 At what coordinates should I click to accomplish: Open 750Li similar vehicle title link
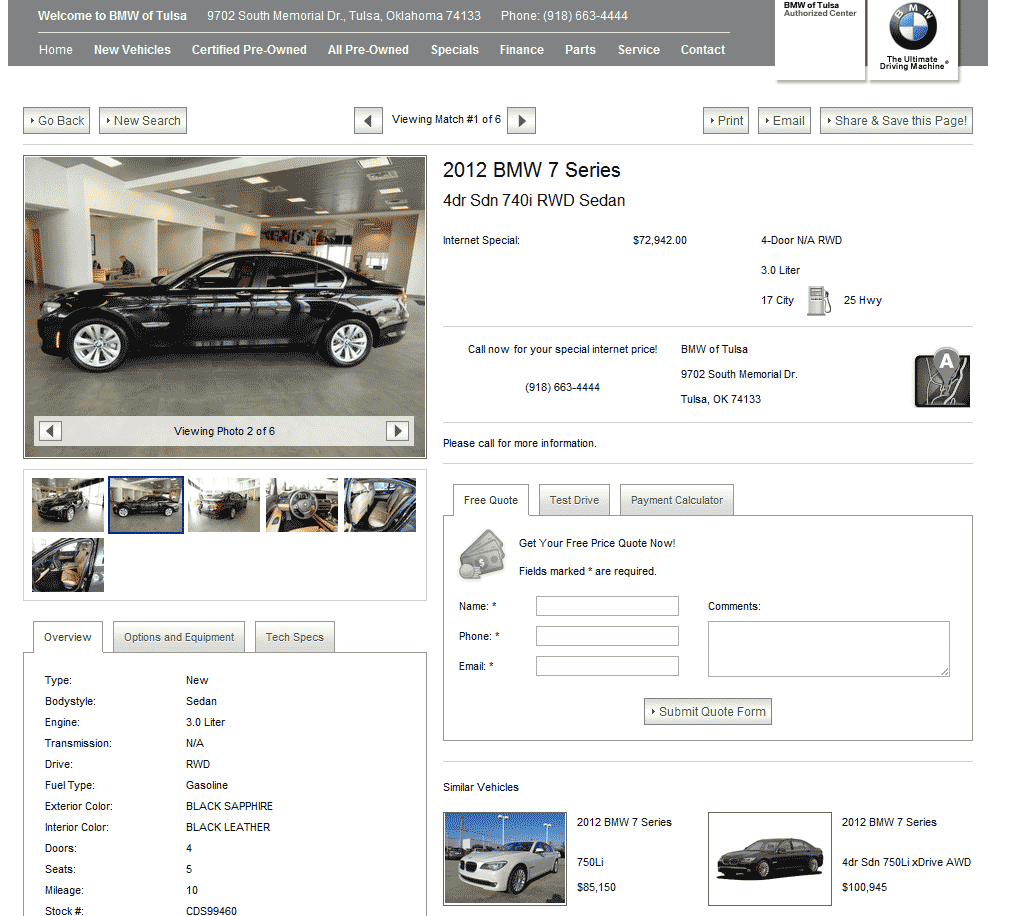624,822
